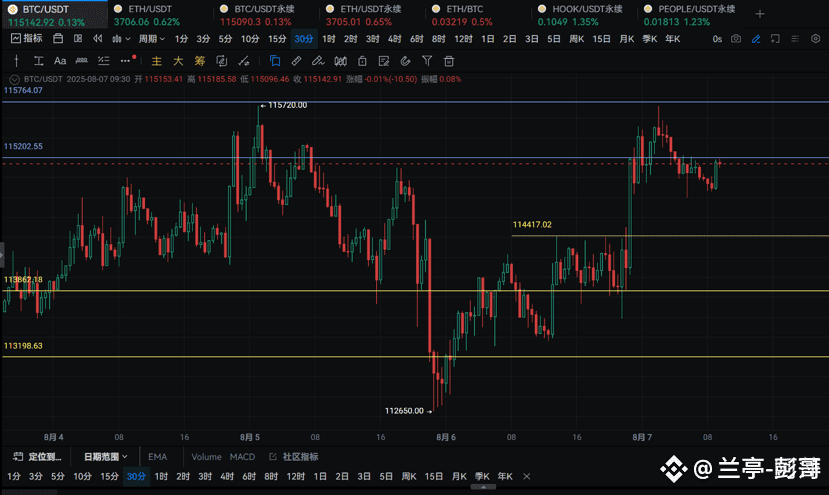Toggle the lock drawings icon
Image resolution: width=829 pixels, height=495 pixels.
click(x=362, y=61)
